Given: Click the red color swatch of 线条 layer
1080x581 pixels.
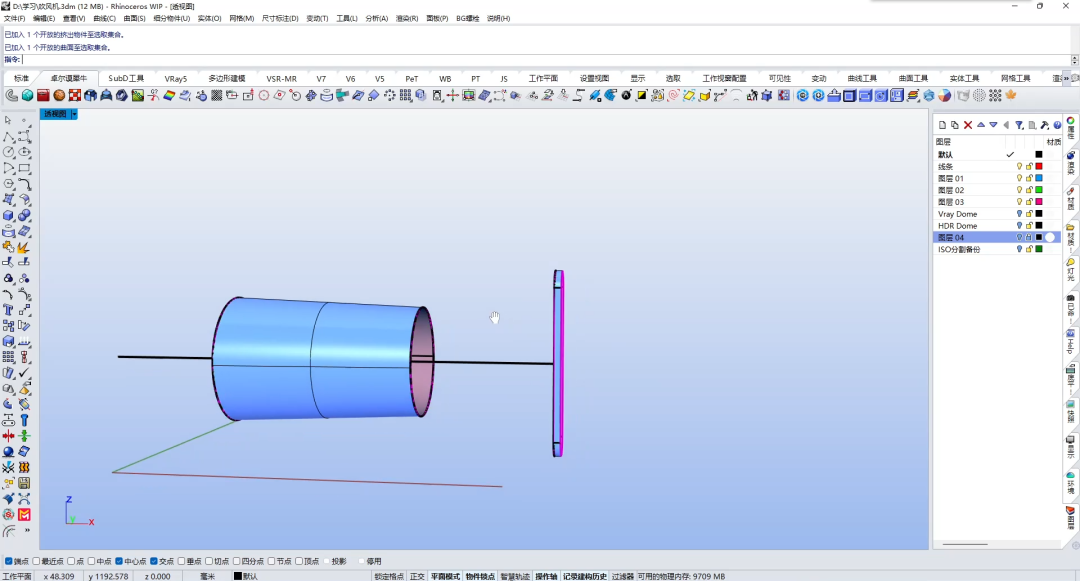Looking at the screenshot, I should click(x=1039, y=167).
